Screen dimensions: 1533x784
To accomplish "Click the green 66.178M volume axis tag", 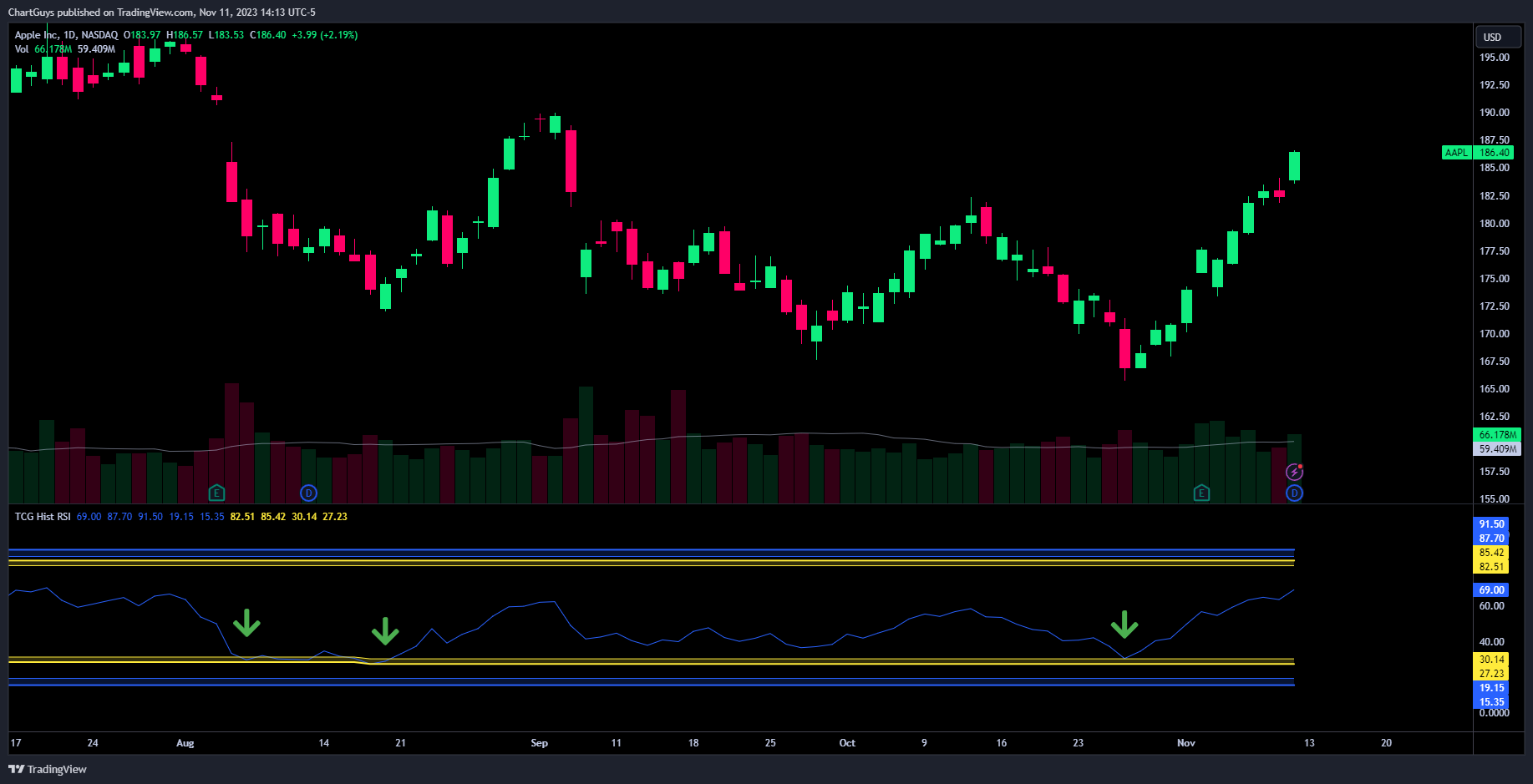I will tap(1497, 435).
